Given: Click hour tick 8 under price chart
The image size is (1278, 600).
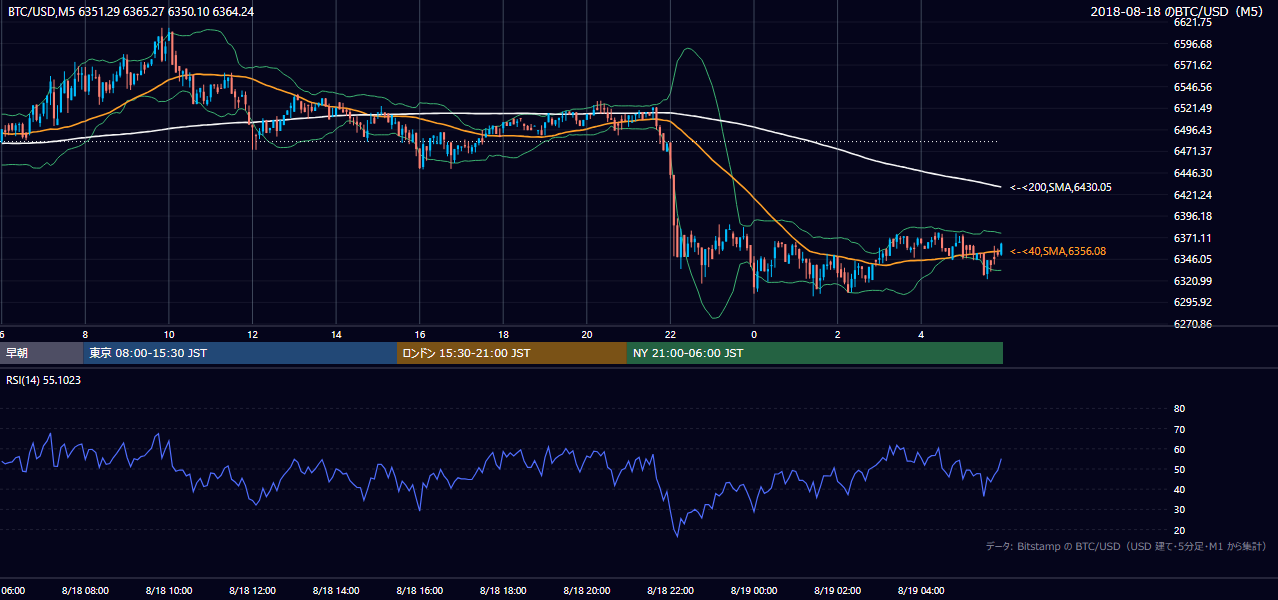Looking at the screenshot, I should pyautogui.click(x=85, y=335).
